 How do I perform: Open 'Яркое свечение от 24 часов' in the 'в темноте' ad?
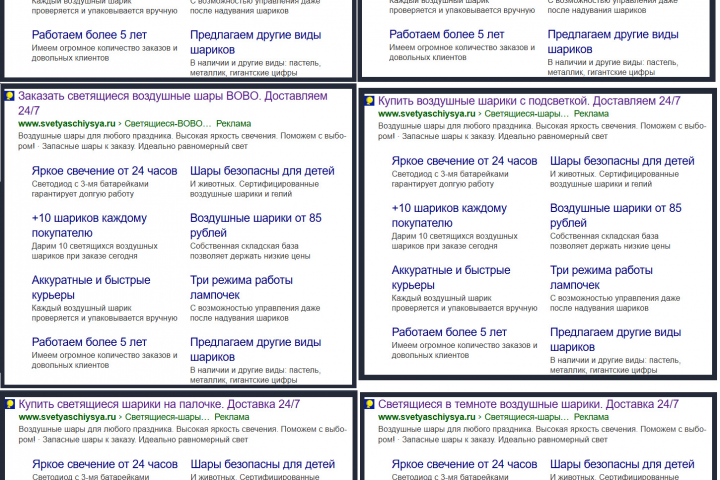point(464,464)
